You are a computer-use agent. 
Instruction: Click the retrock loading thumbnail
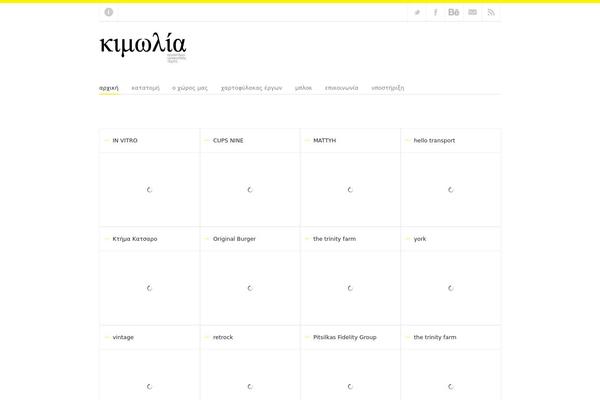250,375
